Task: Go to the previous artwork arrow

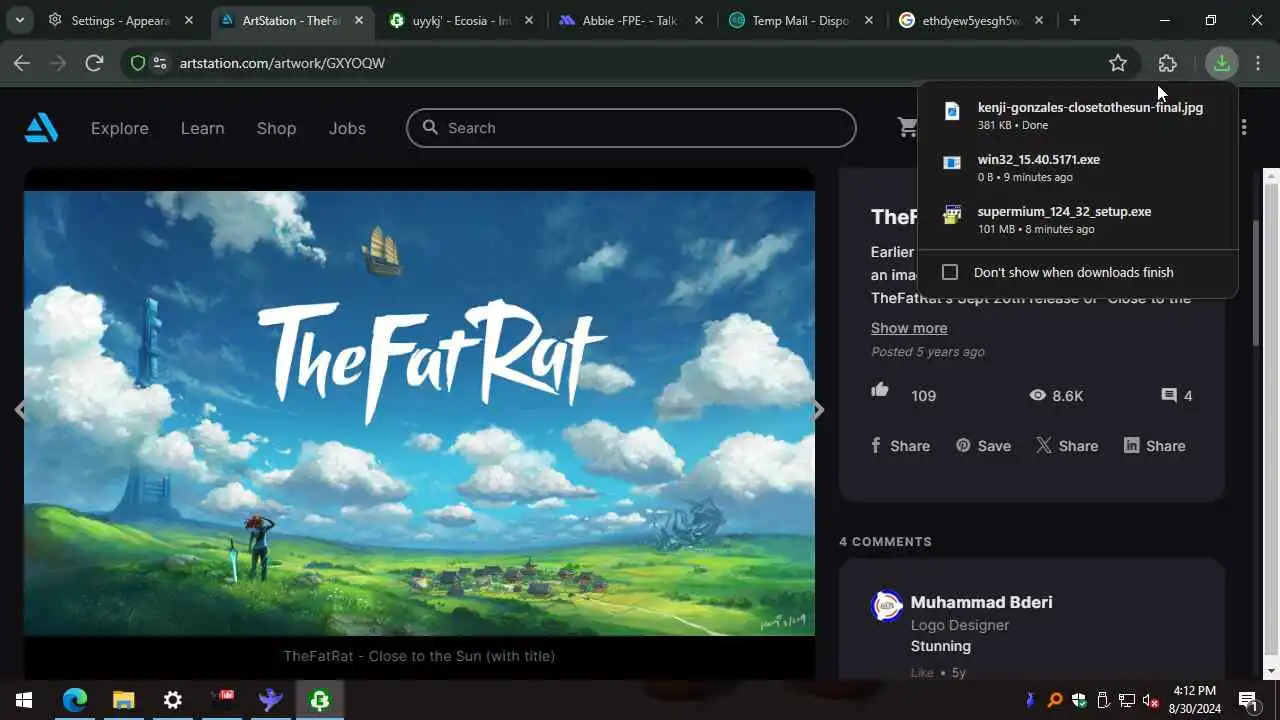Action: pyautogui.click(x=19, y=409)
